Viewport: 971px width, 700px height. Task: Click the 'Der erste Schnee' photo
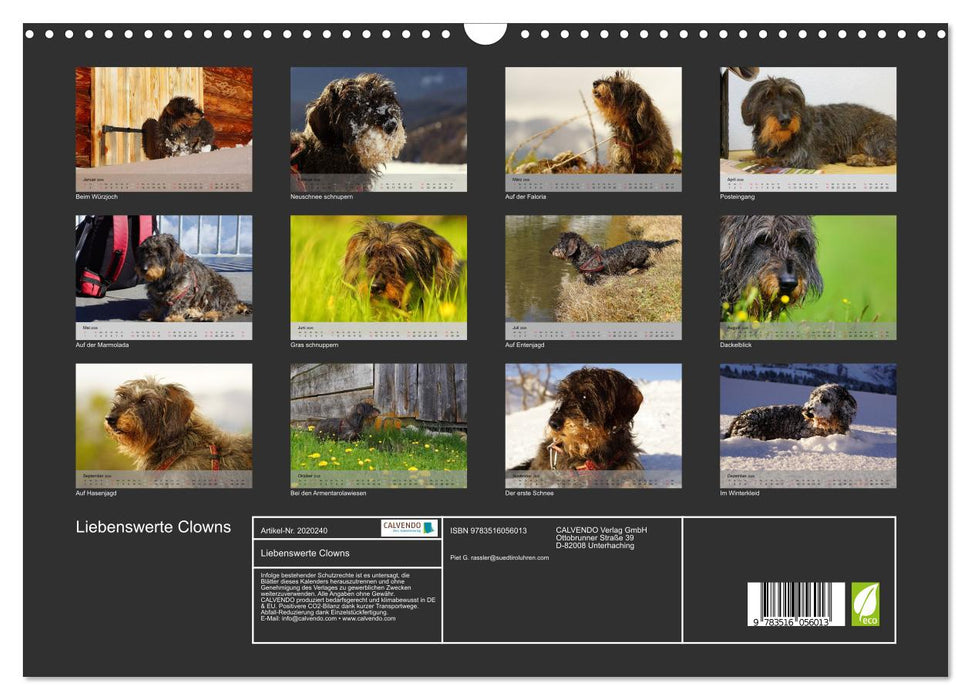(x=593, y=417)
